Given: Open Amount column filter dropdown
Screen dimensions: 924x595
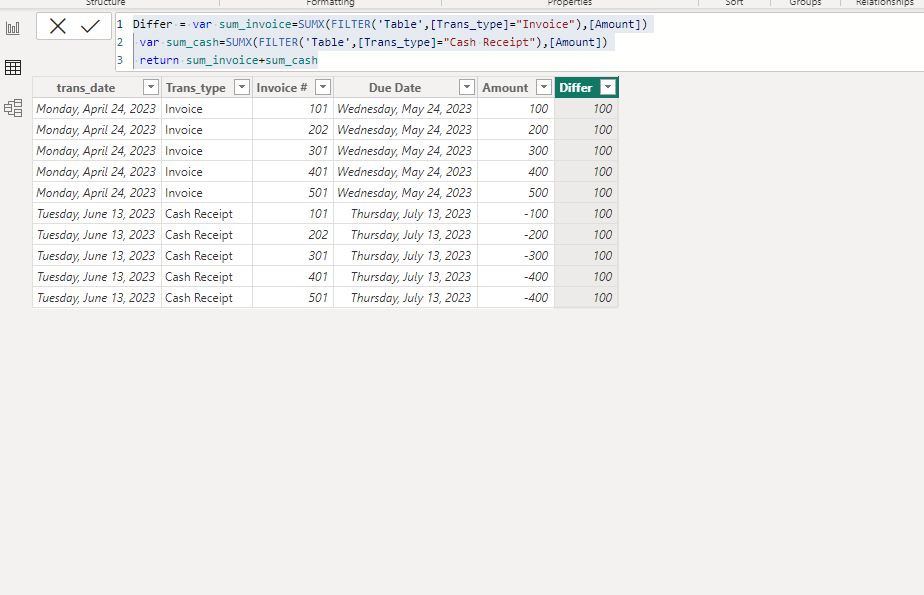Looking at the screenshot, I should point(544,87).
